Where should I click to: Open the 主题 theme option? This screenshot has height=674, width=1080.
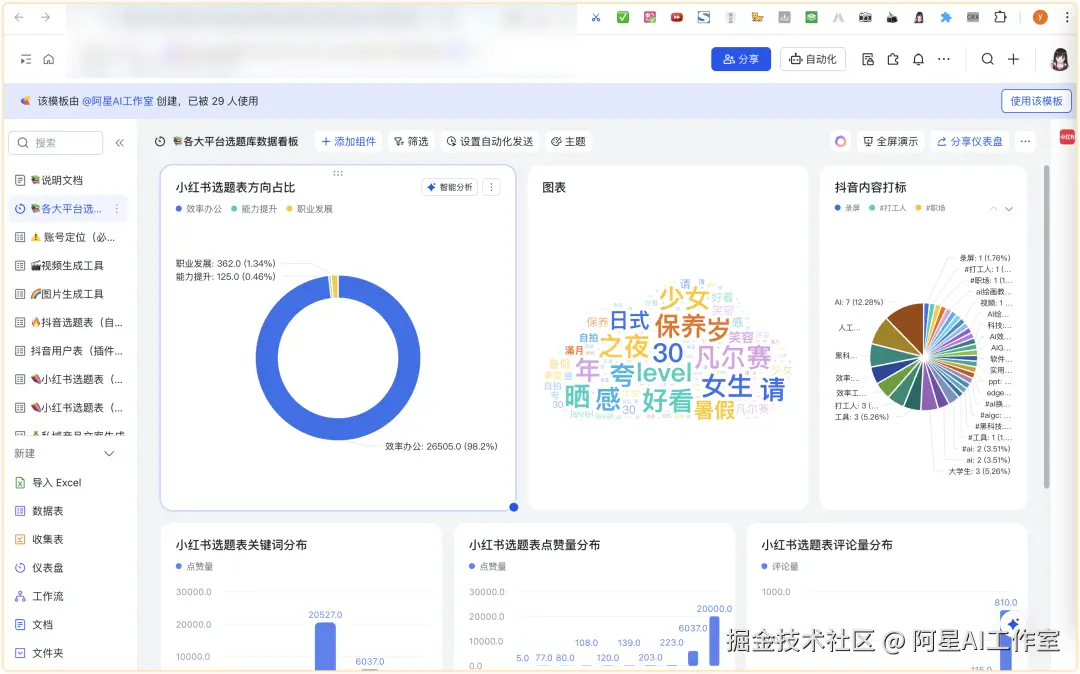(568, 141)
